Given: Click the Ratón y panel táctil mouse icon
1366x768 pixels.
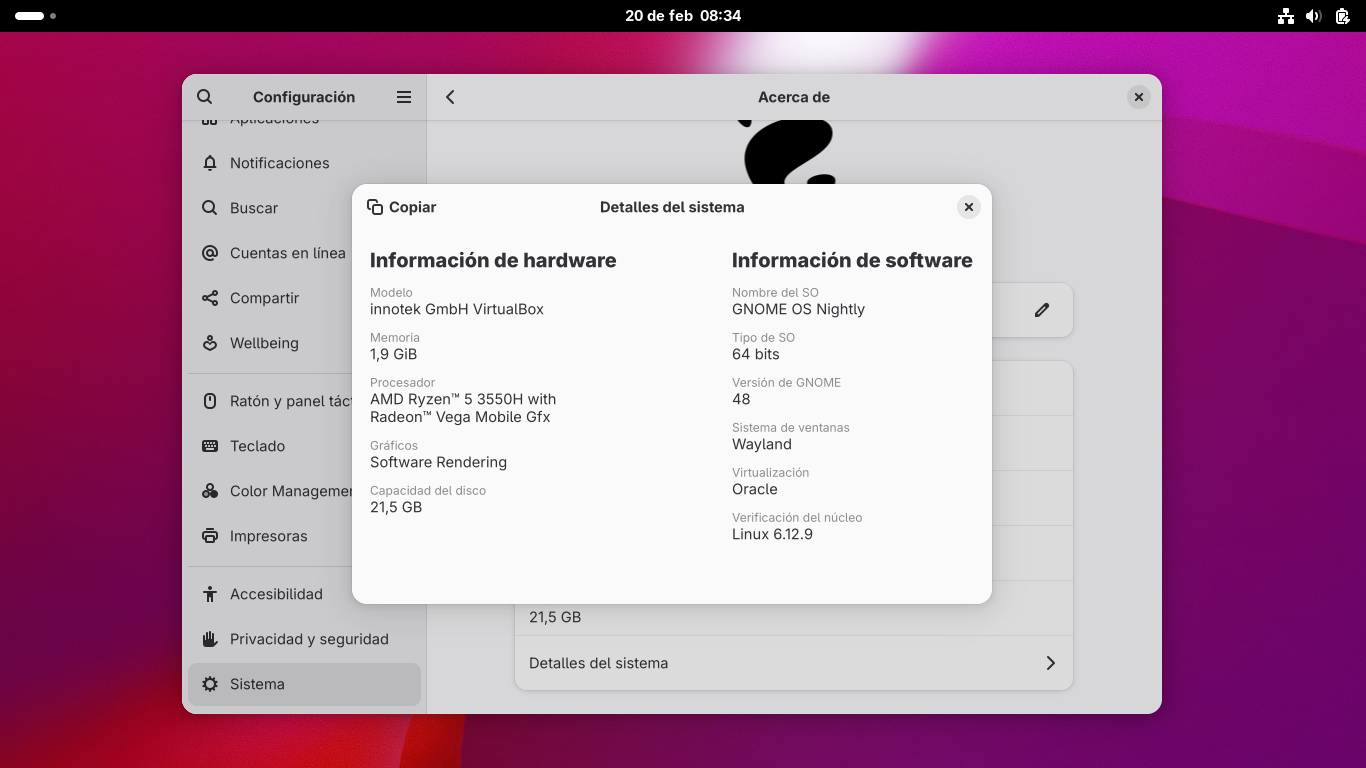Looking at the screenshot, I should click(210, 401).
